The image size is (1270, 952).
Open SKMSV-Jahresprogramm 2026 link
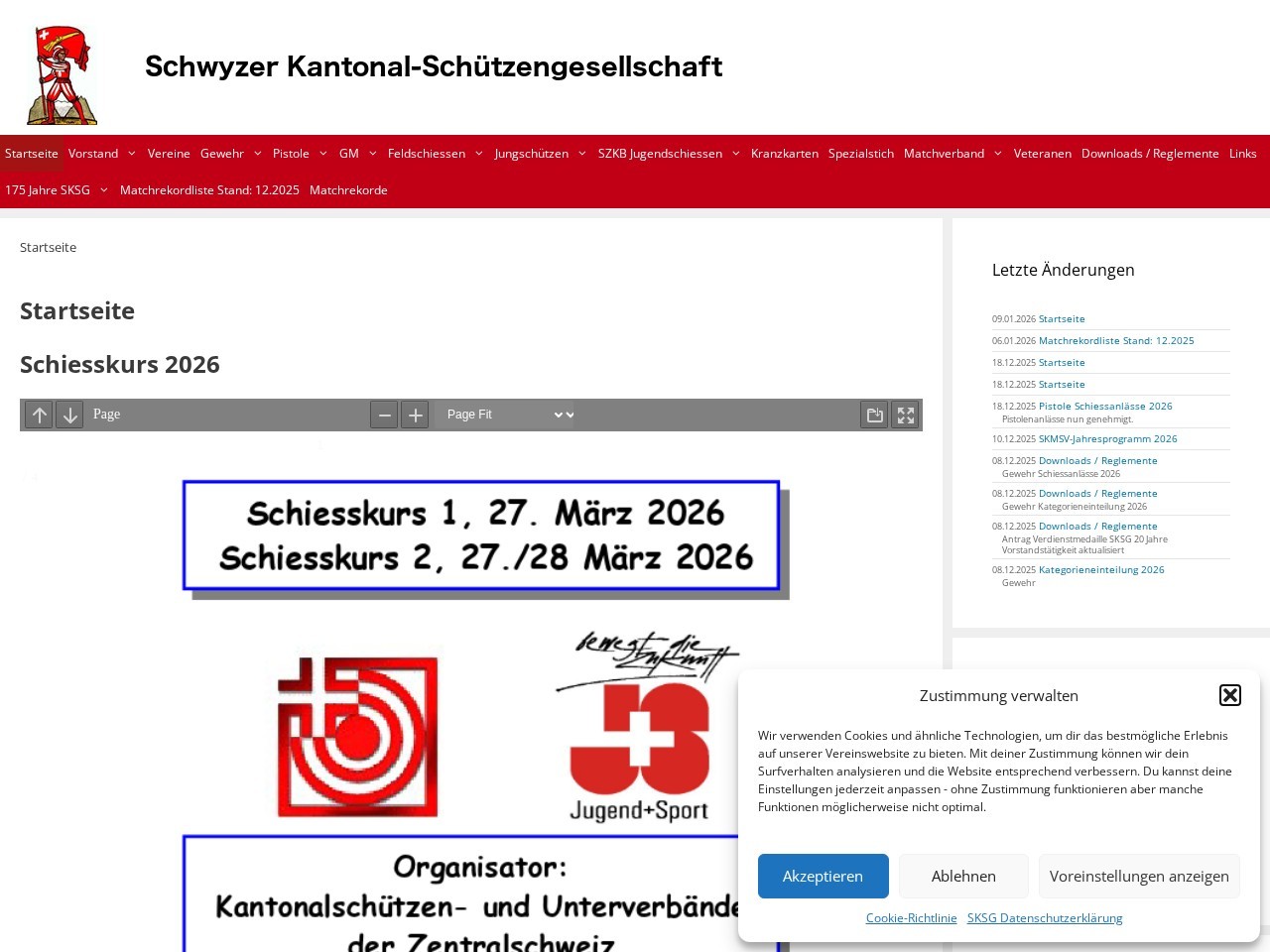click(x=1107, y=439)
